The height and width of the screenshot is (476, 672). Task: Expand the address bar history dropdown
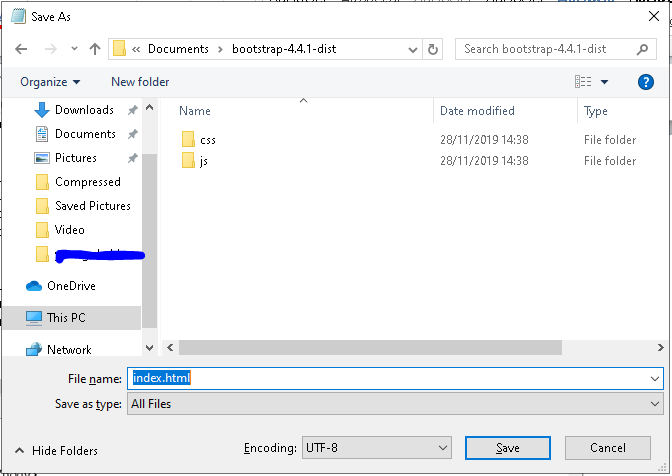pos(413,50)
